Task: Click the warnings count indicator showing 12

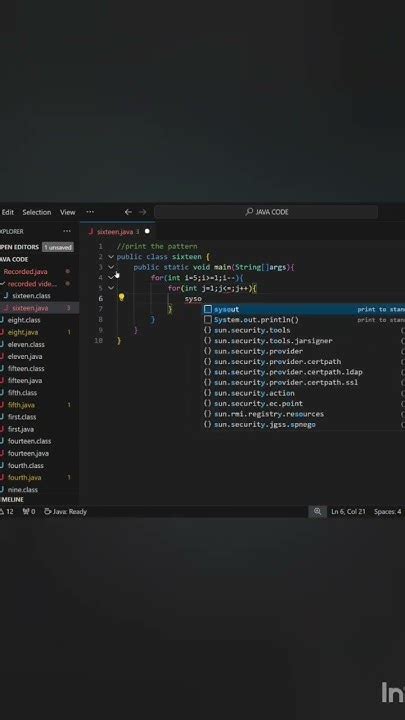Action: pyautogui.click(x=7, y=511)
